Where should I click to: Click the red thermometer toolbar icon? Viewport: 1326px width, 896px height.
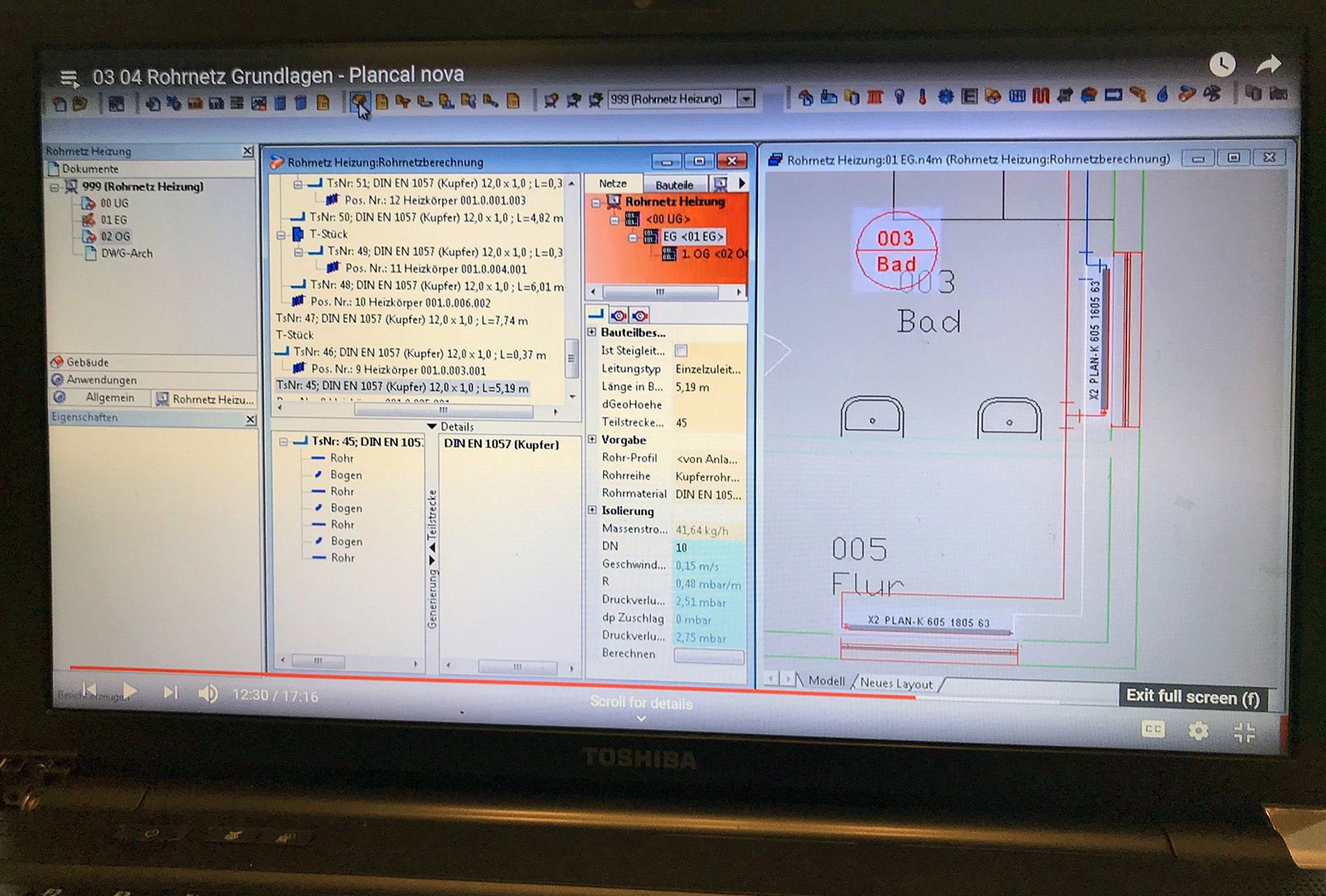[922, 98]
